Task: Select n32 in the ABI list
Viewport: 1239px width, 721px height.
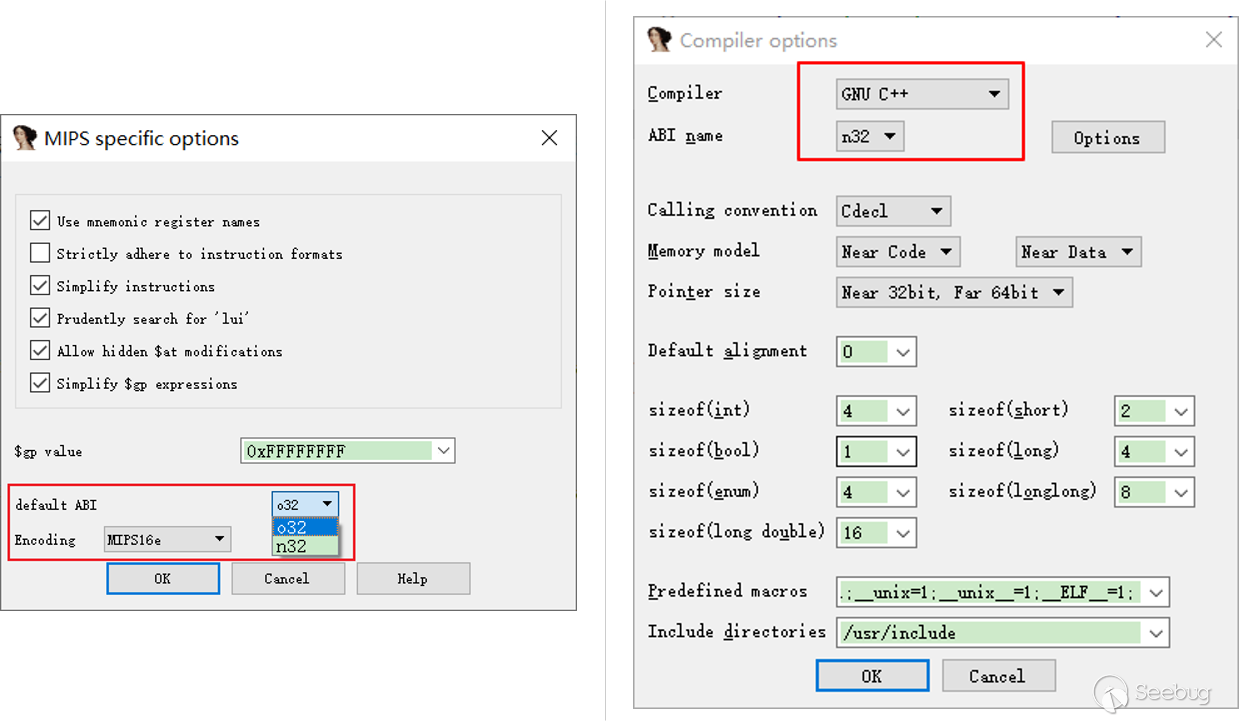Action: click(305, 546)
